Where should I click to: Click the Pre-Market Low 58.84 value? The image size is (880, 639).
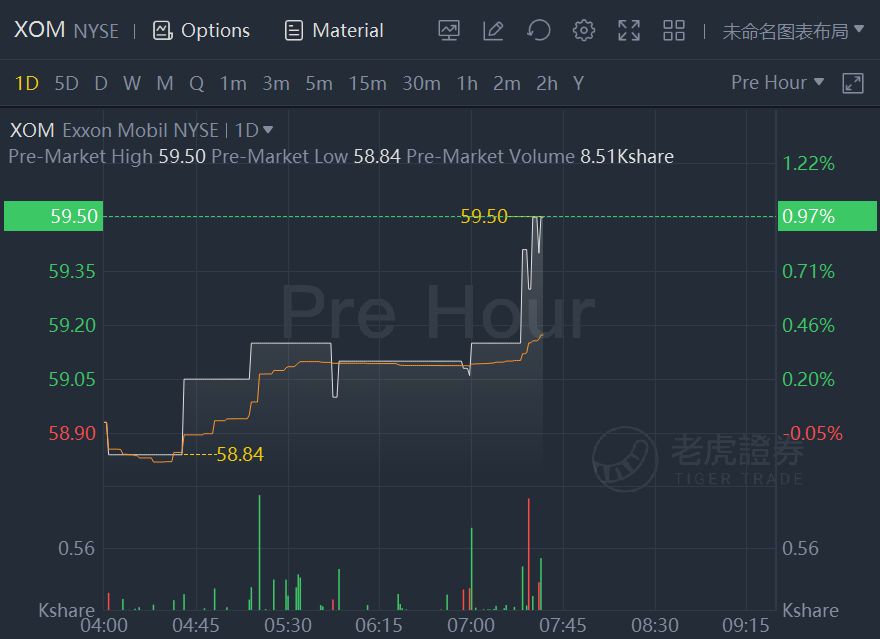(377, 157)
